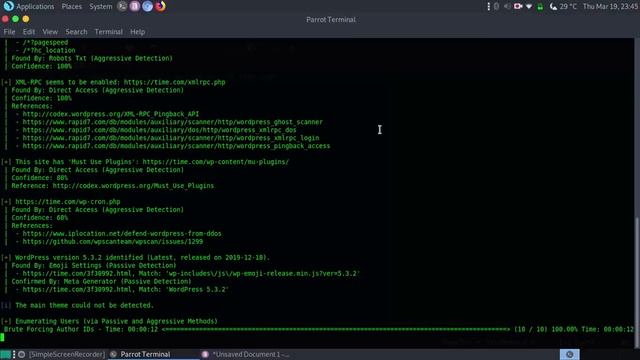Click the wp-emoji-release.min.js match line
Screen dimensions: 640x360
(191, 273)
